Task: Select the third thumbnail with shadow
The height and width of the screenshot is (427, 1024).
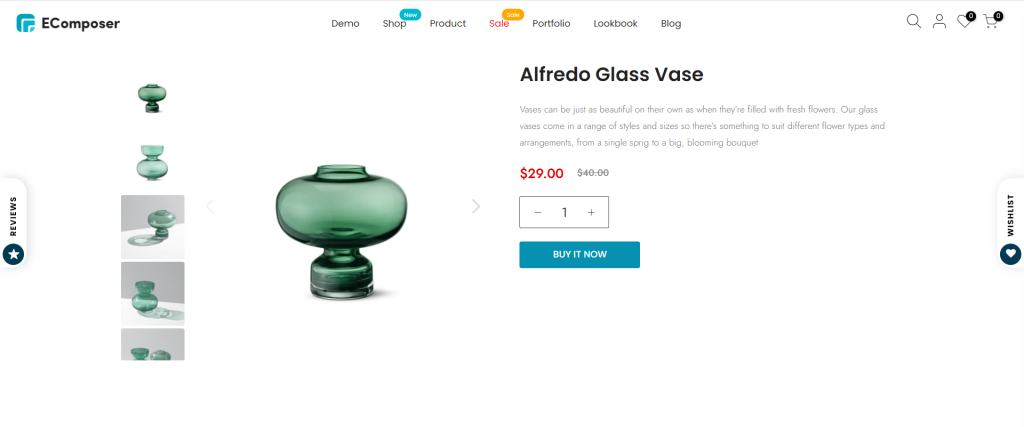Action: [152, 227]
